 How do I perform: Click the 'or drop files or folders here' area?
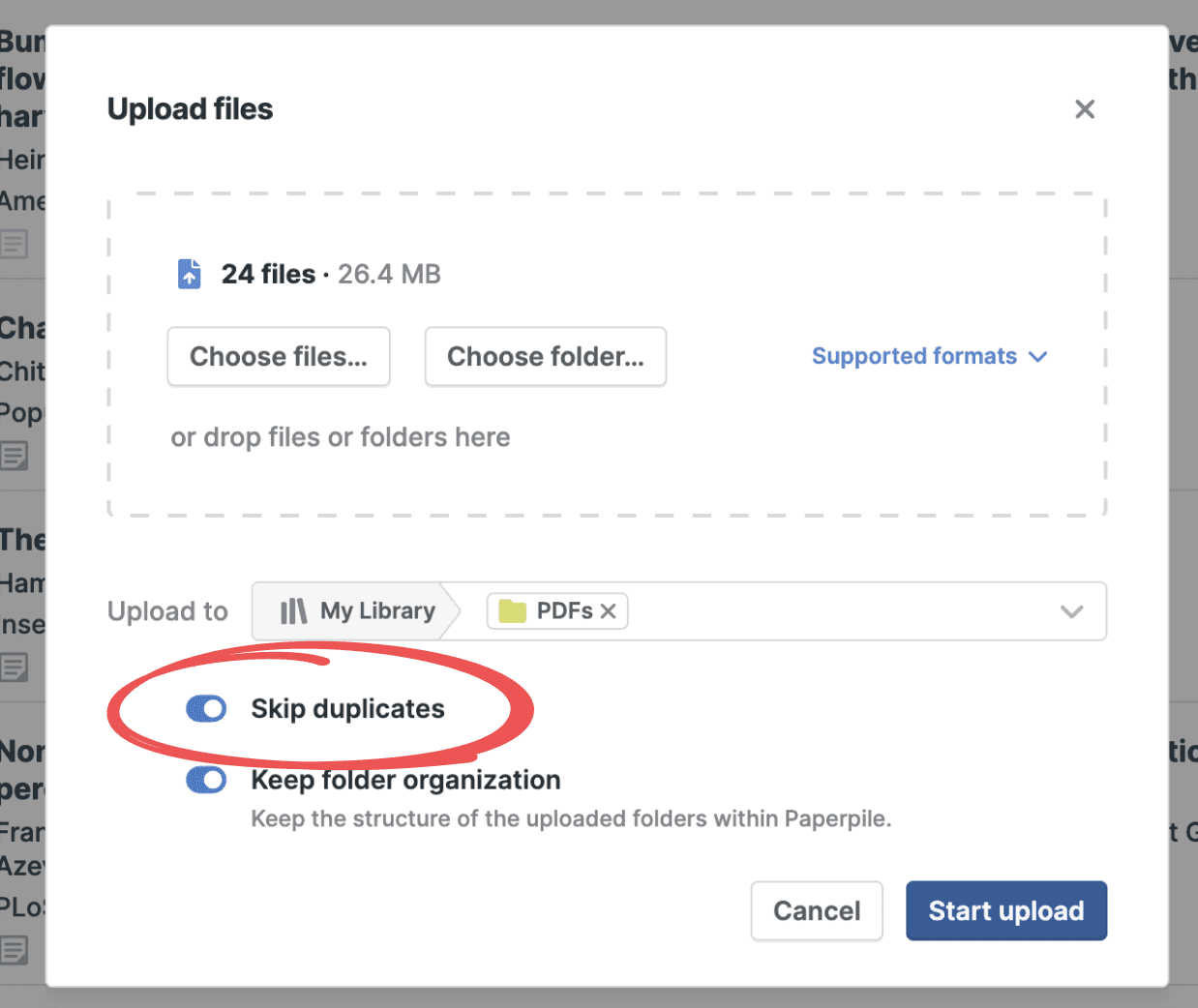tap(340, 437)
